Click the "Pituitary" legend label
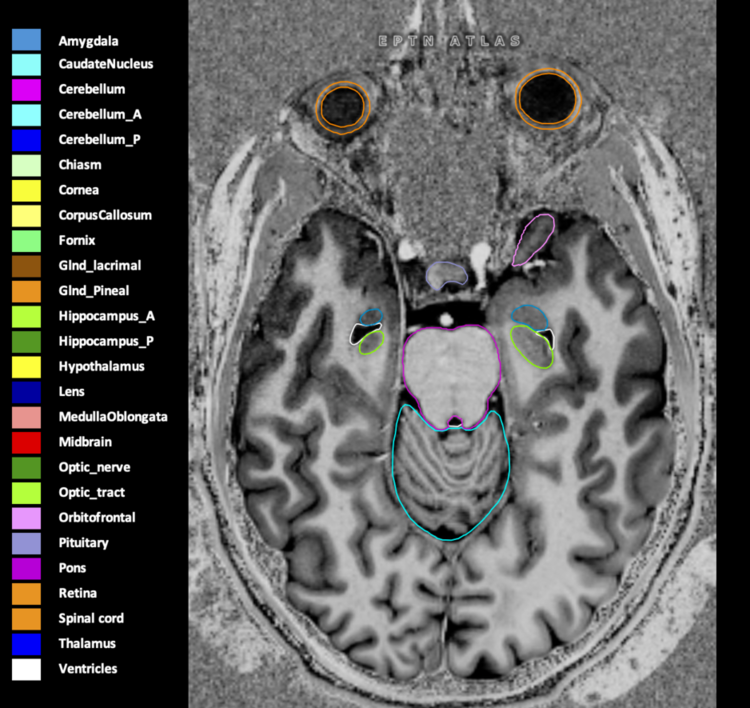This screenshot has height=708, width=750. pyautogui.click(x=83, y=543)
